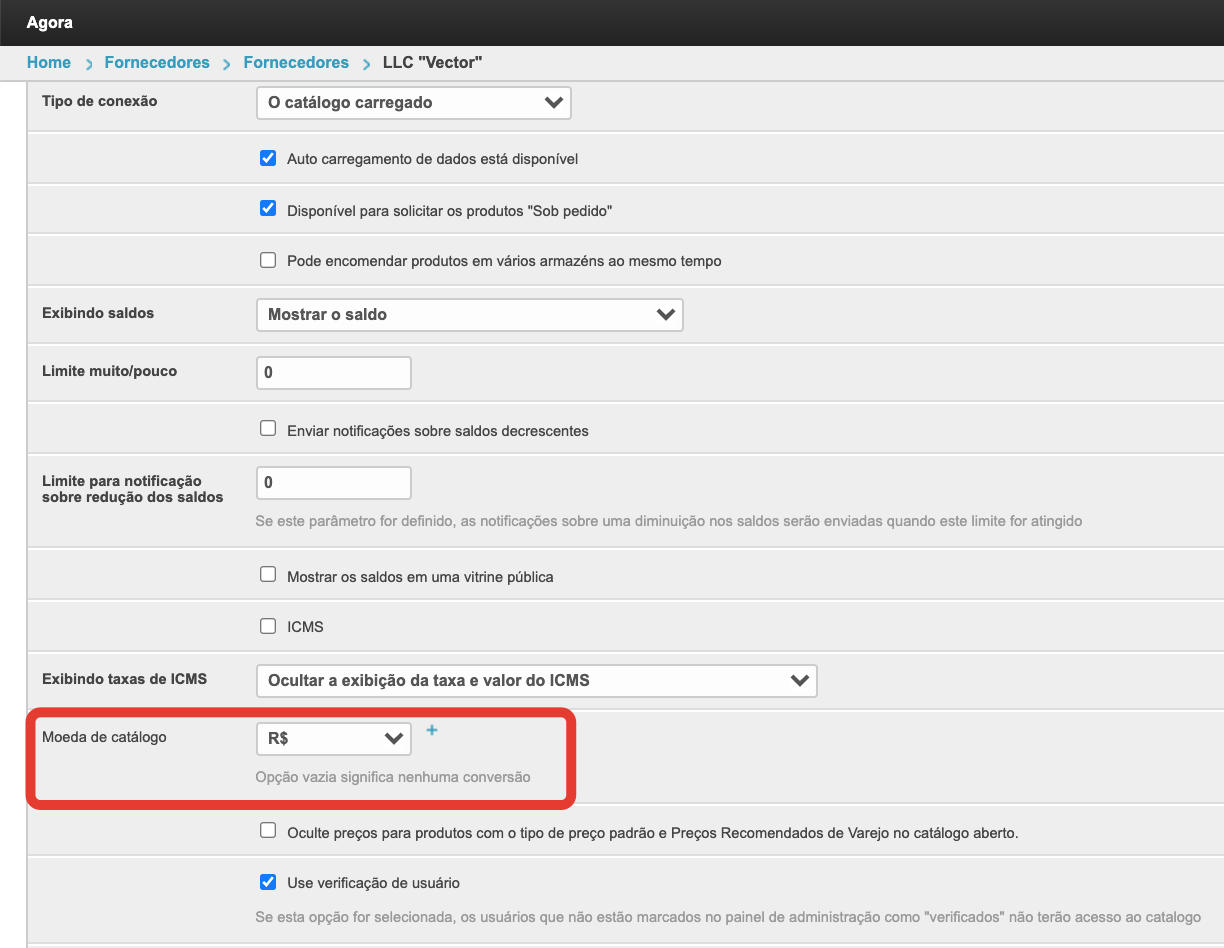The width and height of the screenshot is (1224, 948).
Task: Select the Moeda de catálogo R$ dropdown
Action: [x=333, y=739]
